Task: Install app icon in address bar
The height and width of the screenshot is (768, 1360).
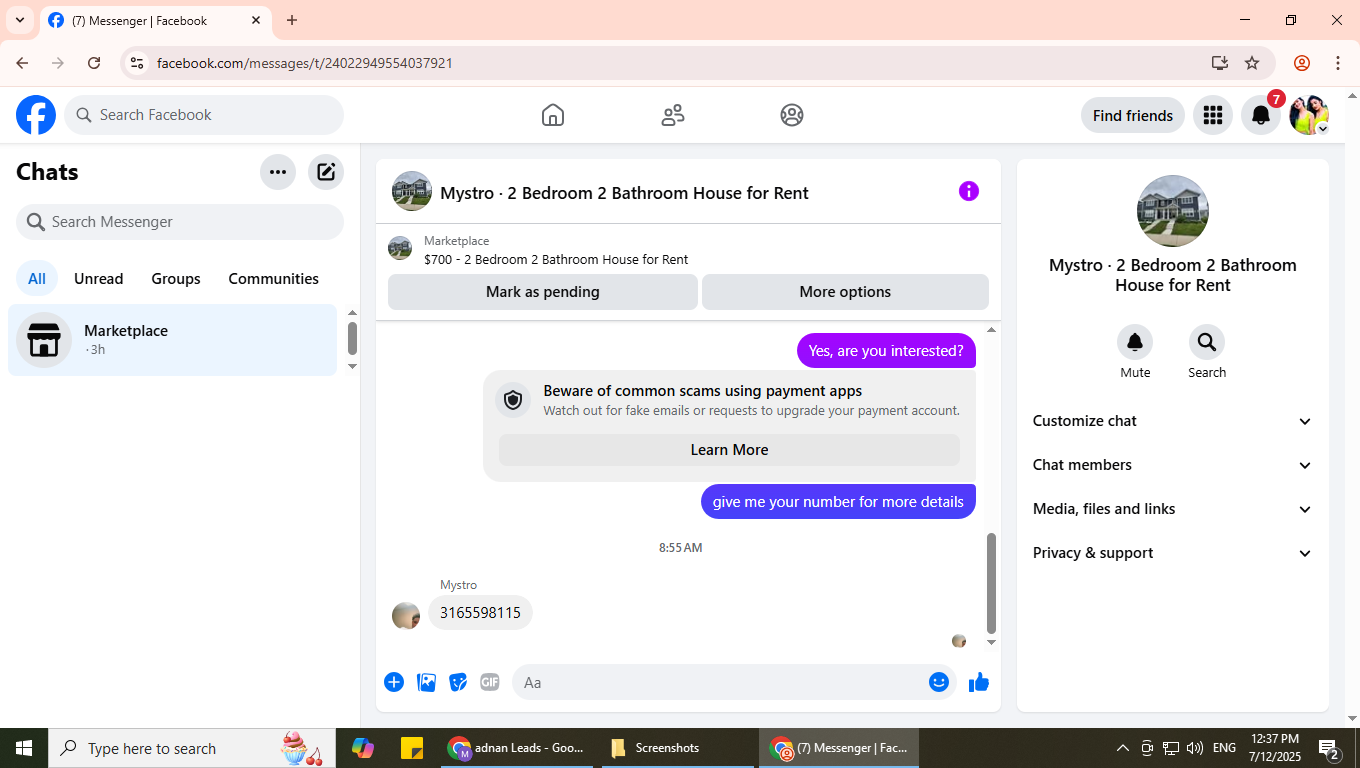Action: coord(1219,63)
